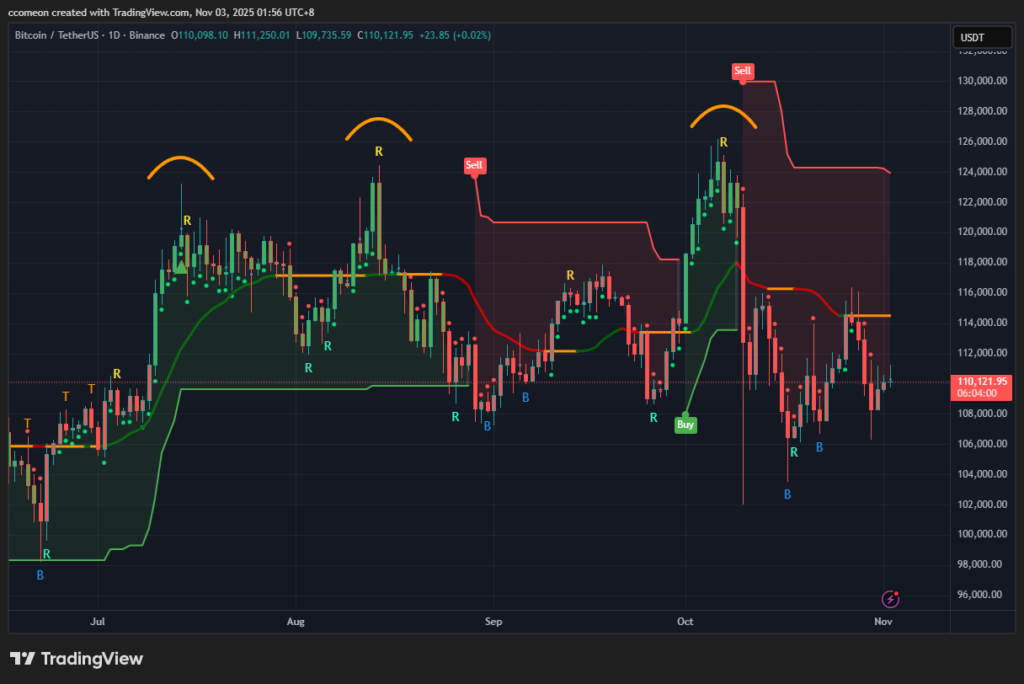The width and height of the screenshot is (1024, 684).
Task: Select the green Buy signal label
Action: pos(685,424)
